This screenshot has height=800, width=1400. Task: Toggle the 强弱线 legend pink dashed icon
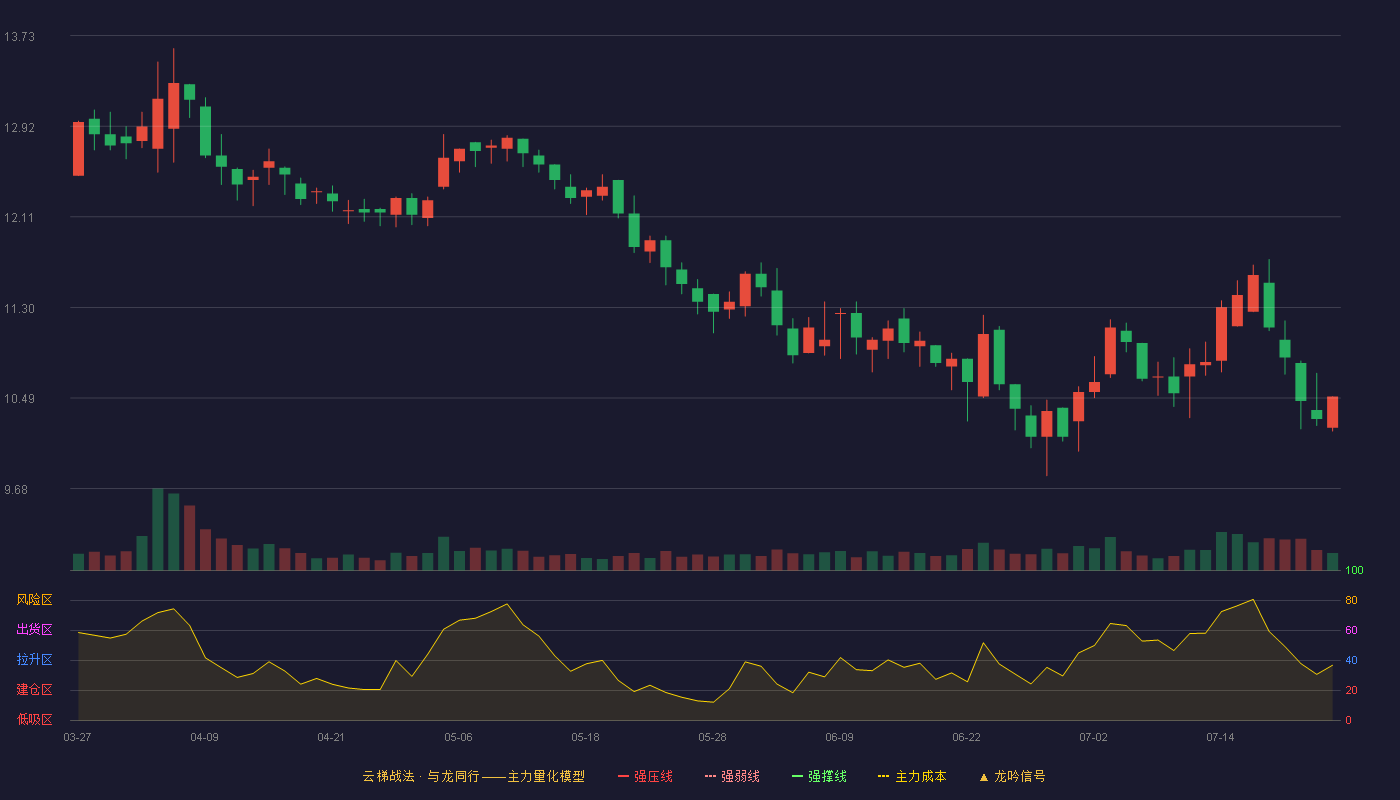[711, 776]
